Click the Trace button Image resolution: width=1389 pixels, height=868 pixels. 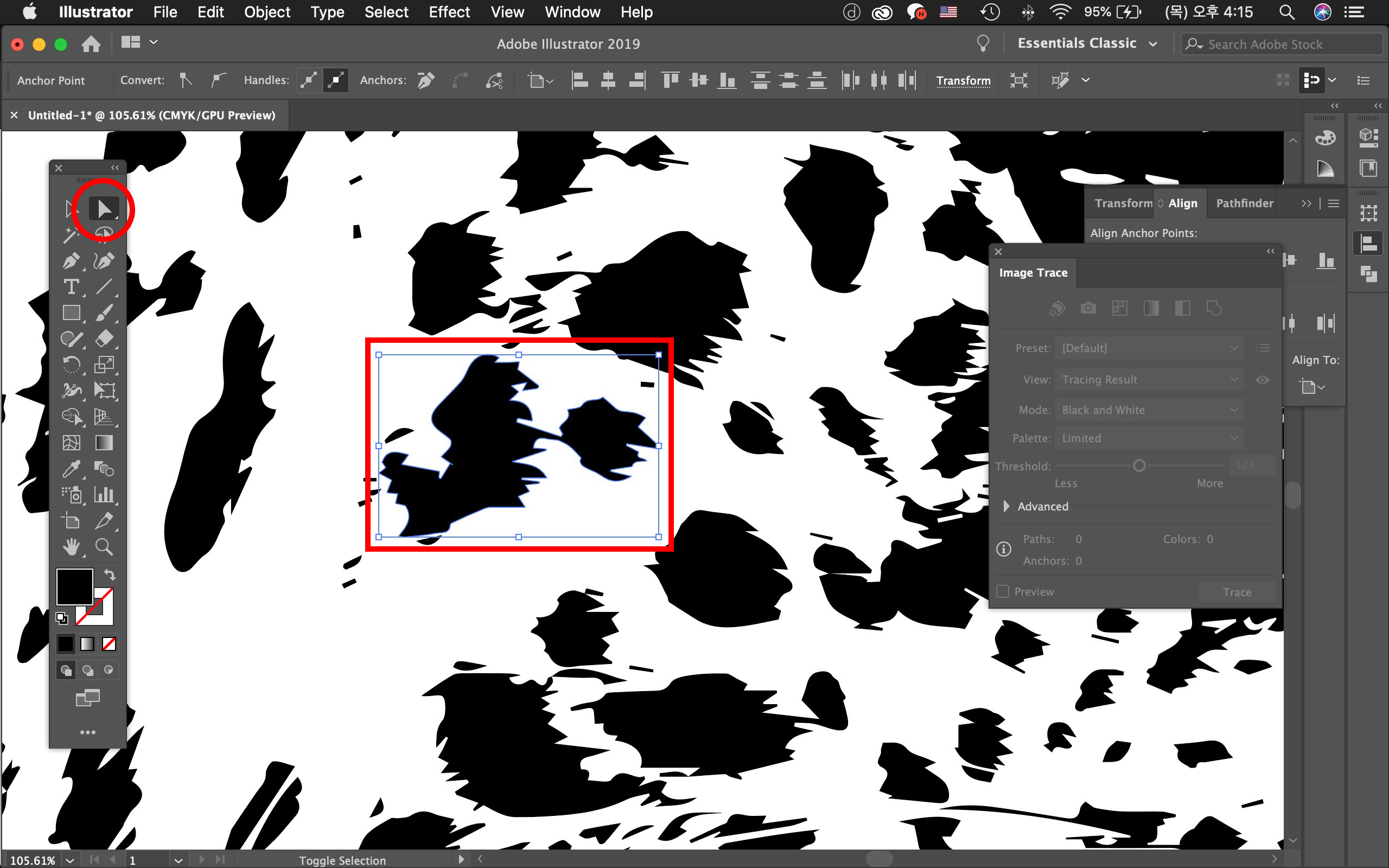point(1237,592)
